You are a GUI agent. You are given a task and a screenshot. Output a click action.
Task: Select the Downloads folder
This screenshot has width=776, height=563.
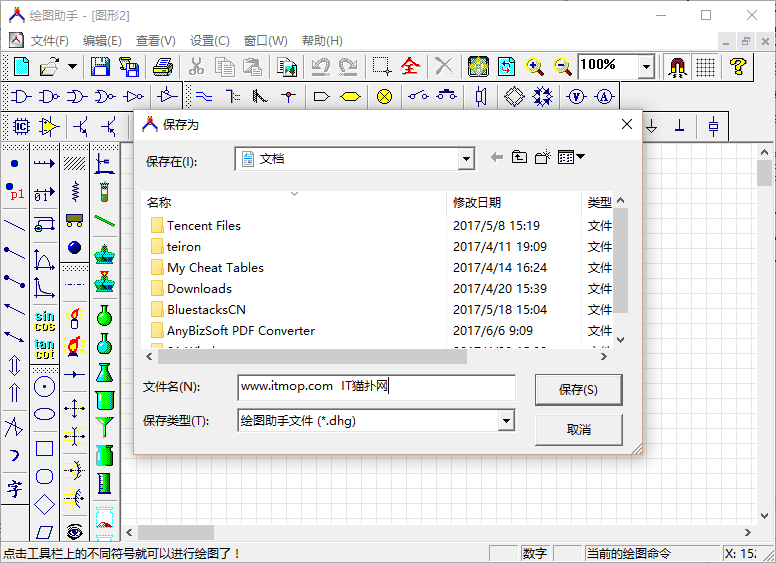click(191, 288)
